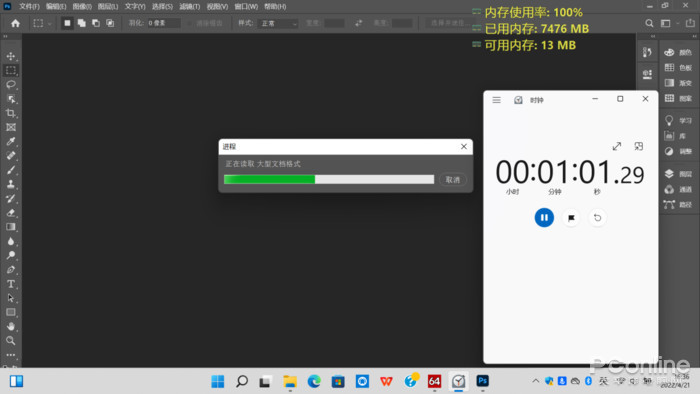
Task: Select the Horizontal Type tool
Action: click(11, 284)
